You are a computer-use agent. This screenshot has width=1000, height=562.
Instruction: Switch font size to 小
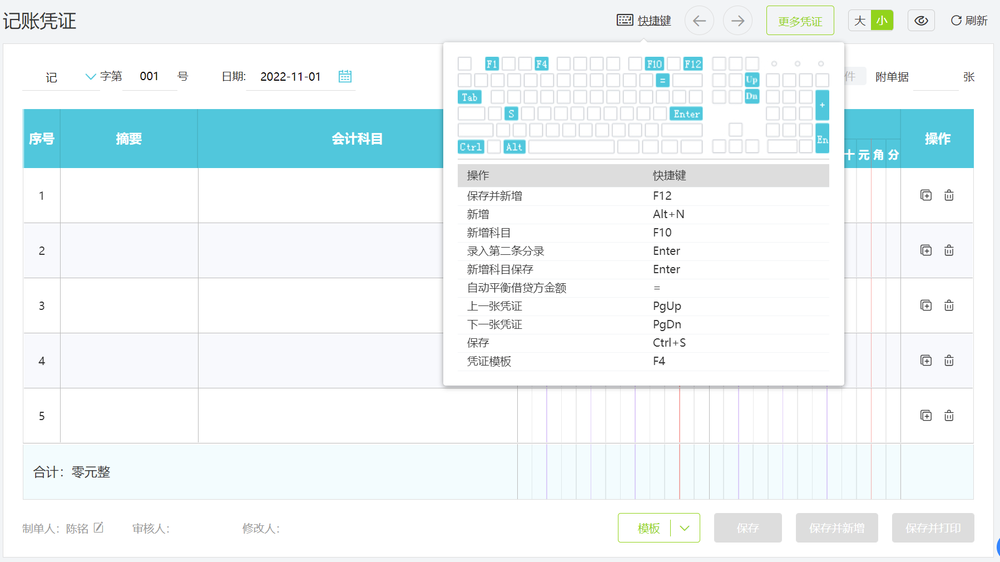tap(881, 21)
